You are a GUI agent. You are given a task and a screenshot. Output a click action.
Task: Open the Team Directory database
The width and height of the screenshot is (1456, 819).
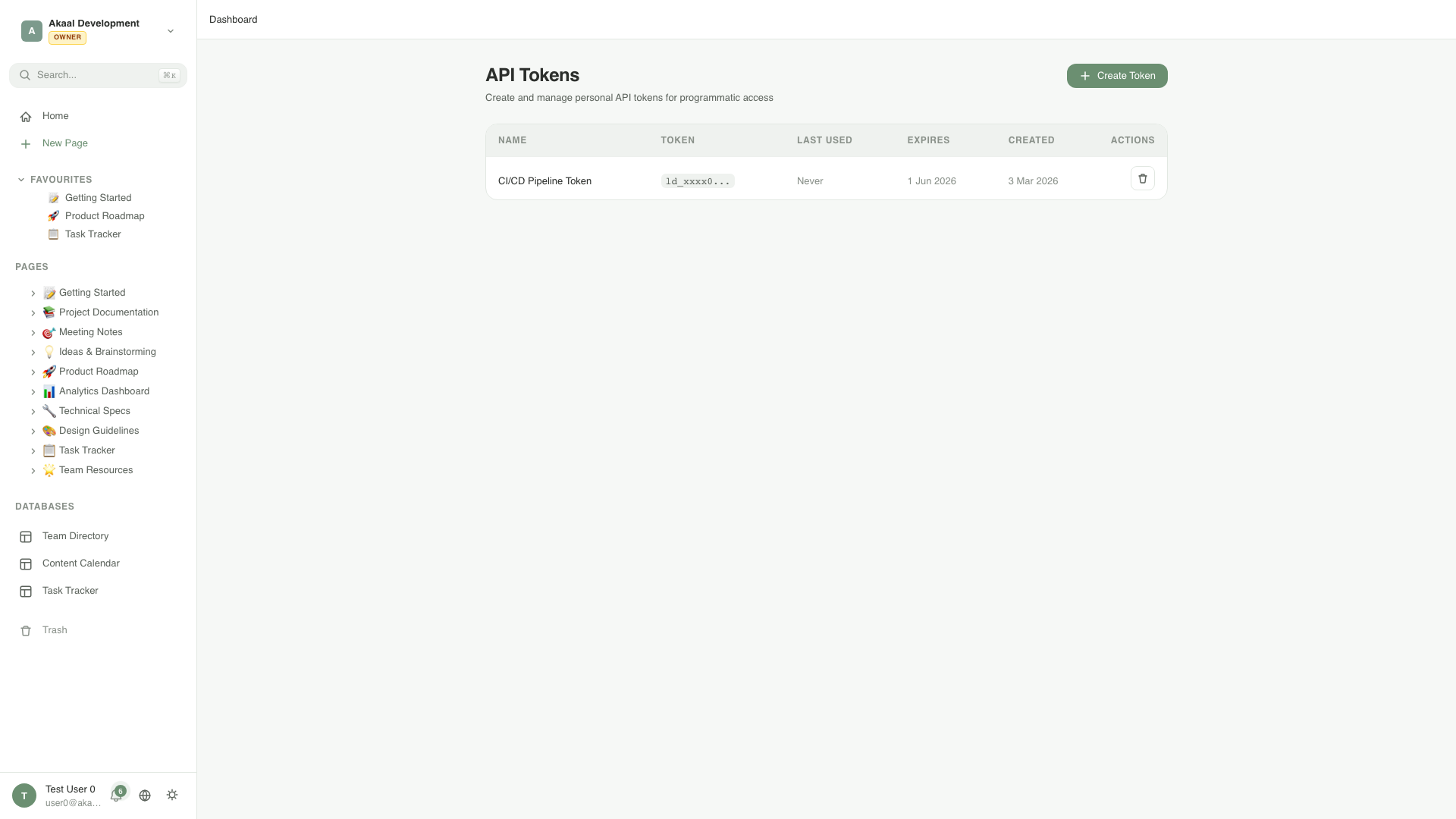pyautogui.click(x=74, y=536)
